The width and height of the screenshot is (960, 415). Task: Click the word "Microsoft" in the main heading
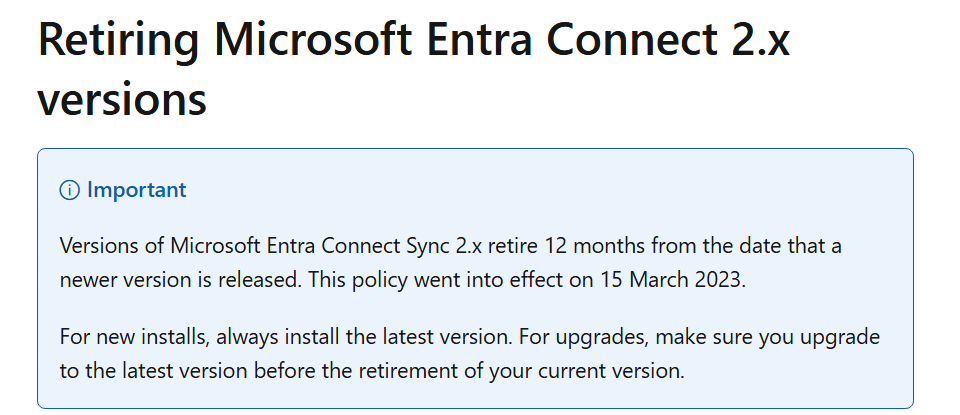(313, 39)
